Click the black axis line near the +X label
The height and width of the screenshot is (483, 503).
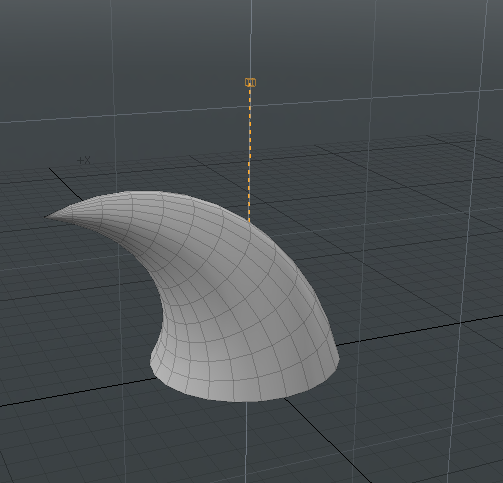pyautogui.click(x=65, y=183)
